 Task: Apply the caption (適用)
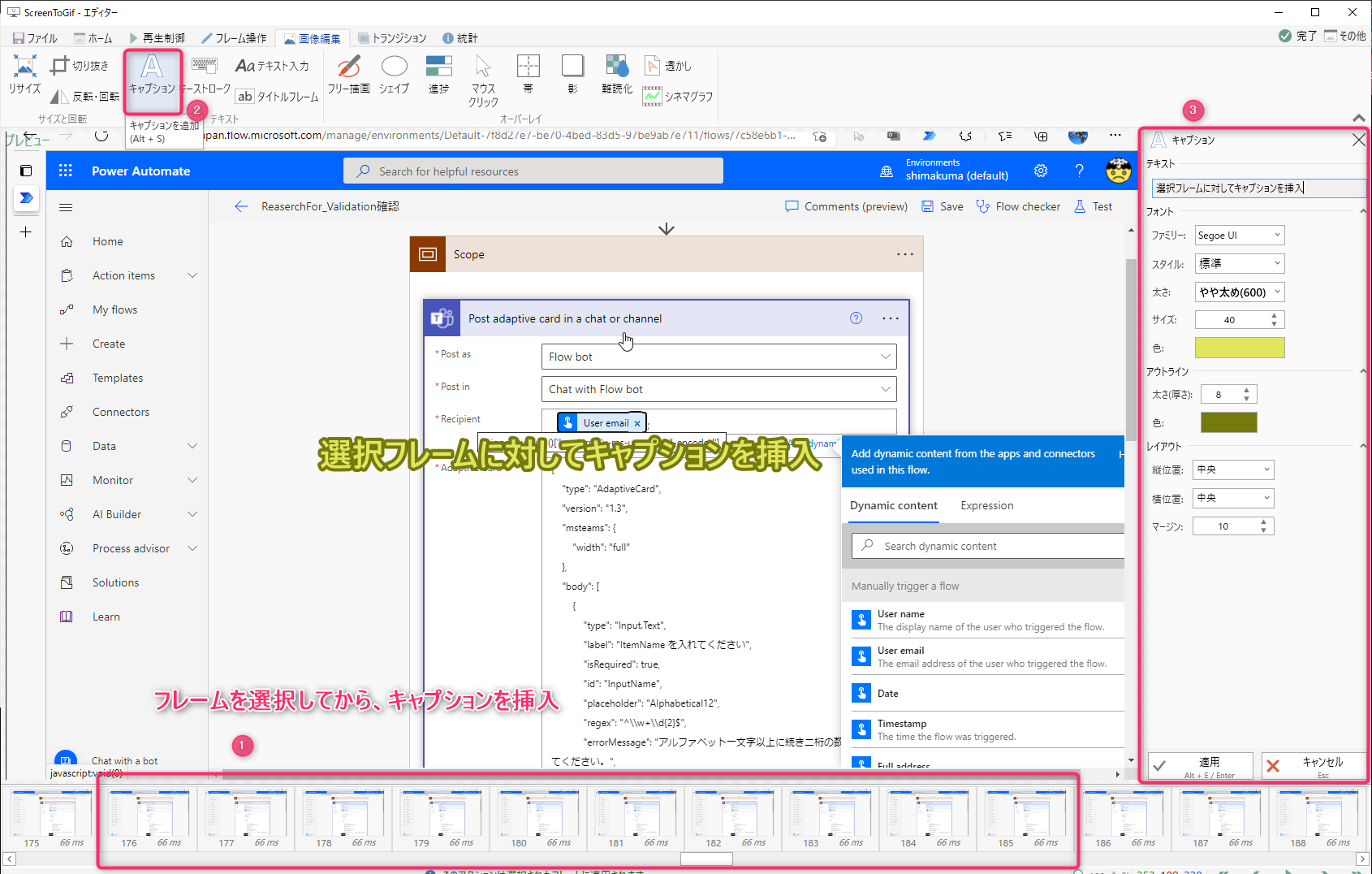pos(1200,766)
